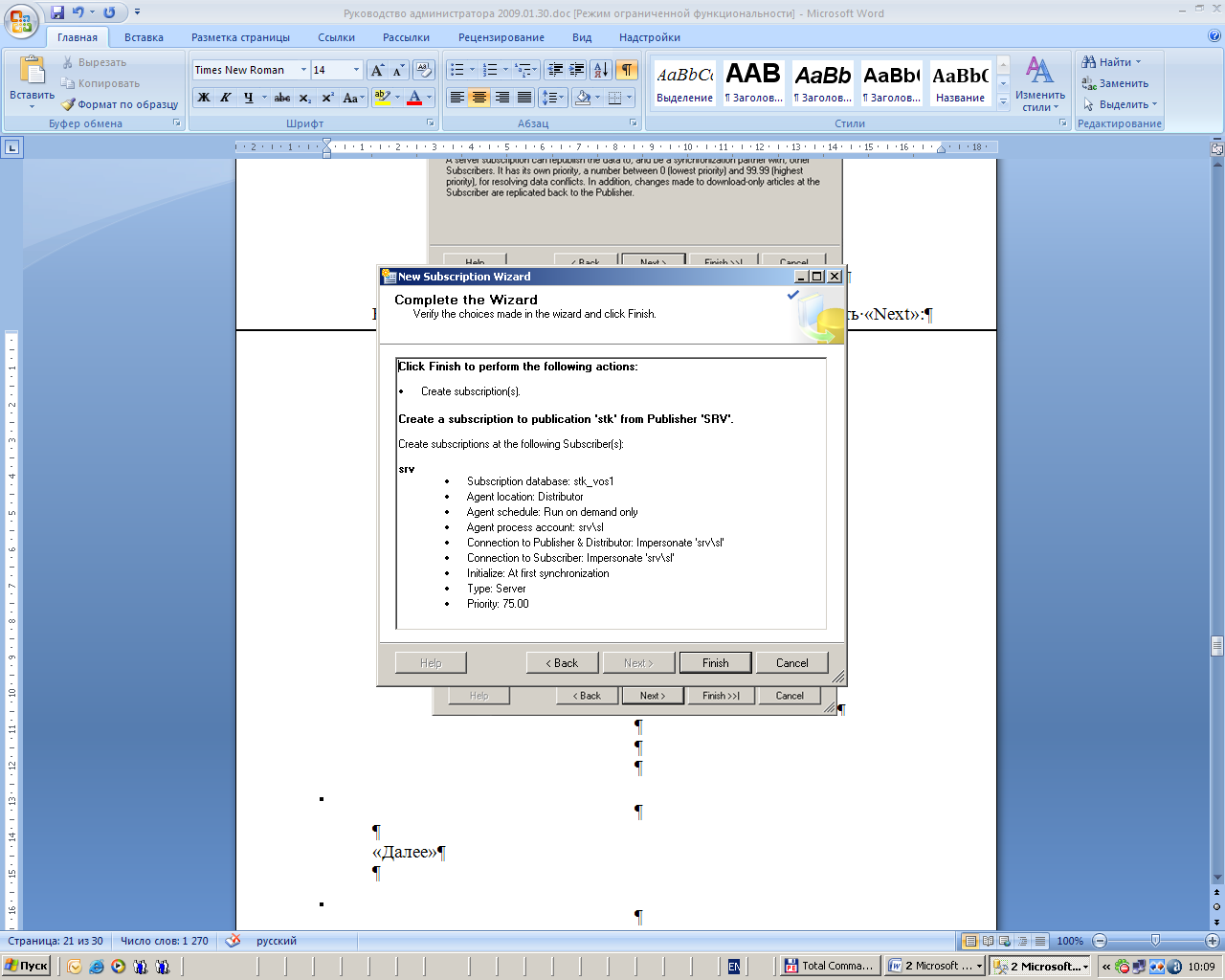Apply superscript formatting

[x=327, y=98]
